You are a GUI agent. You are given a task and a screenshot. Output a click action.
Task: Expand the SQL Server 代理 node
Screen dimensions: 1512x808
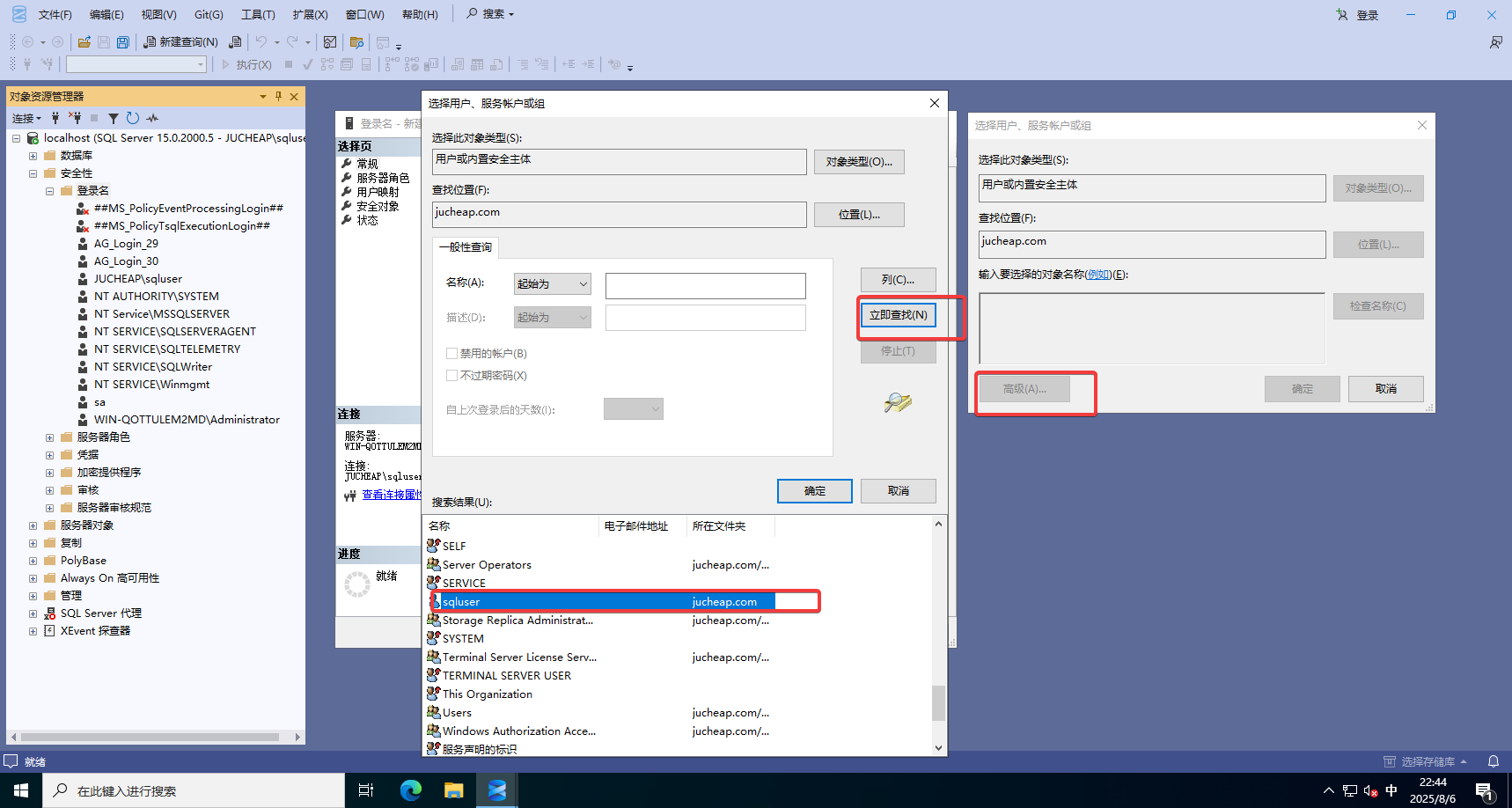[33, 613]
